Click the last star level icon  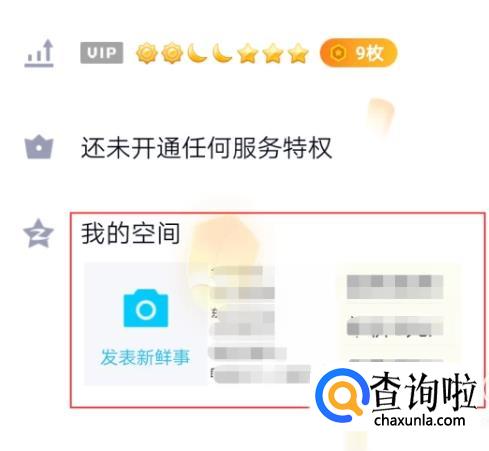click(x=298, y=53)
